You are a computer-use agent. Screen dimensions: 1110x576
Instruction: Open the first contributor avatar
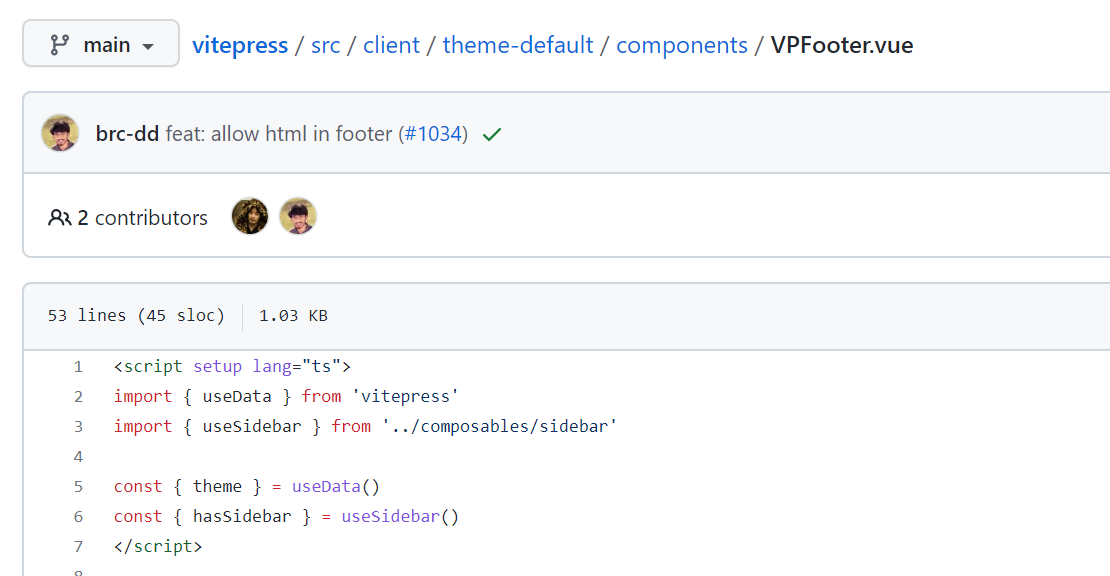click(x=250, y=217)
